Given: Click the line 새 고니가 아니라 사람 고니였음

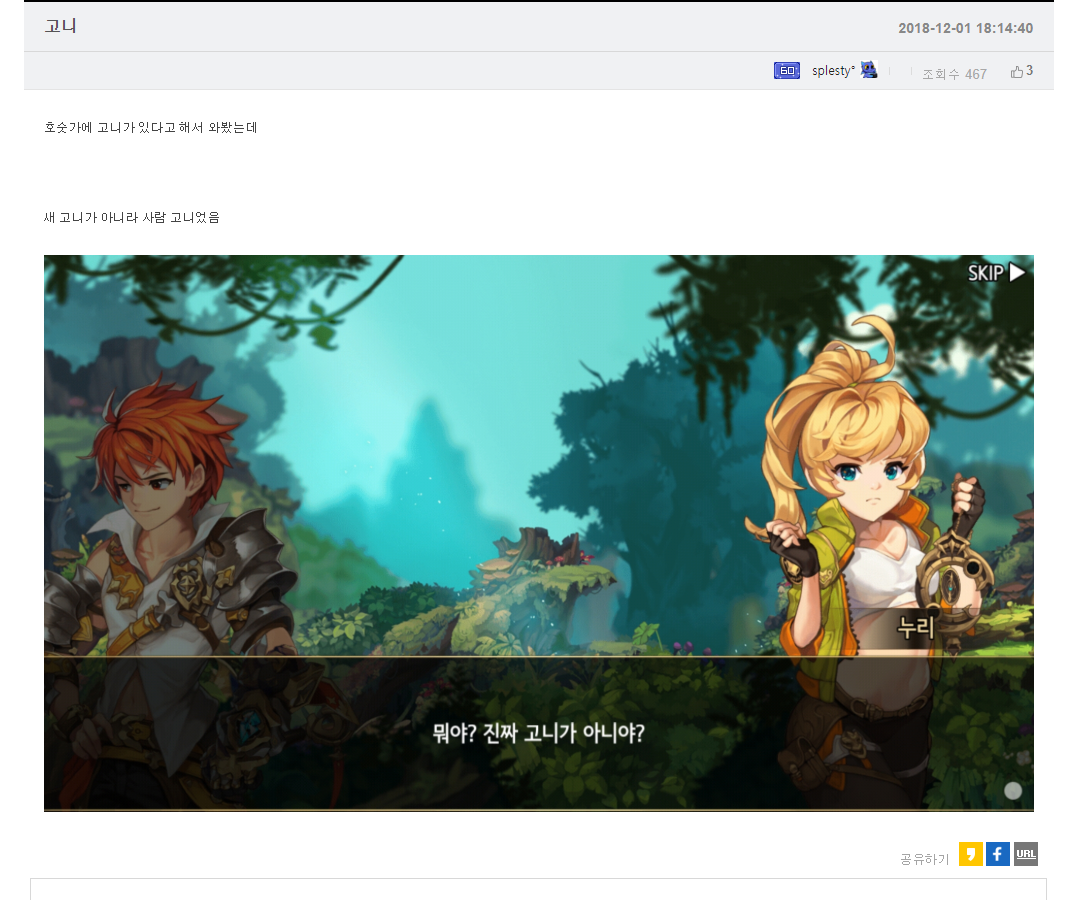Looking at the screenshot, I should (x=132, y=217).
